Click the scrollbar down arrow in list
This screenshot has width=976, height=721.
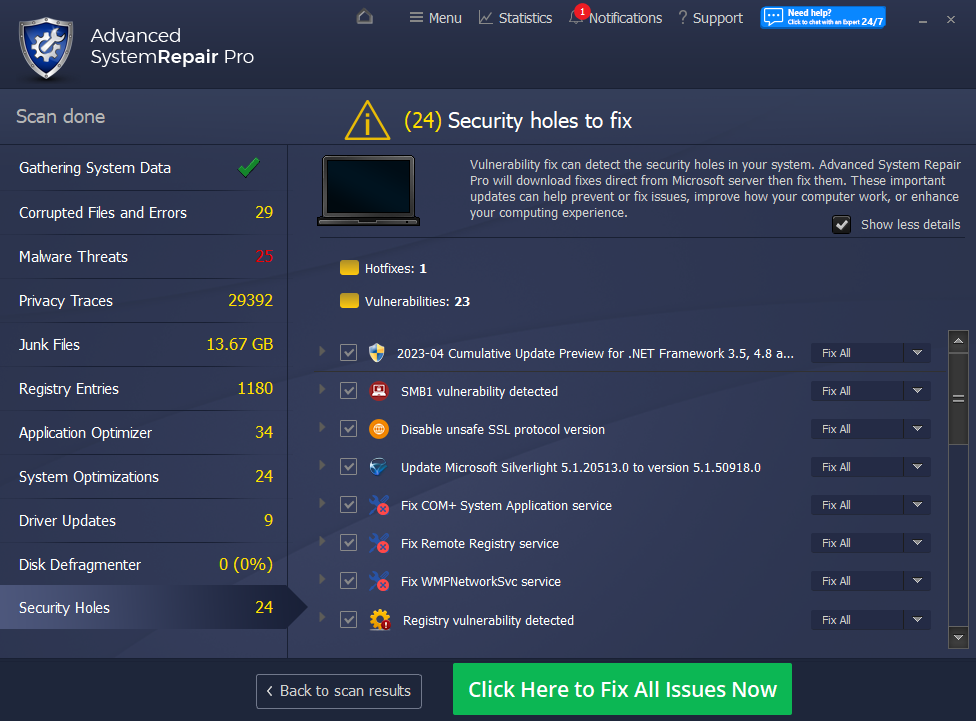tap(958, 636)
